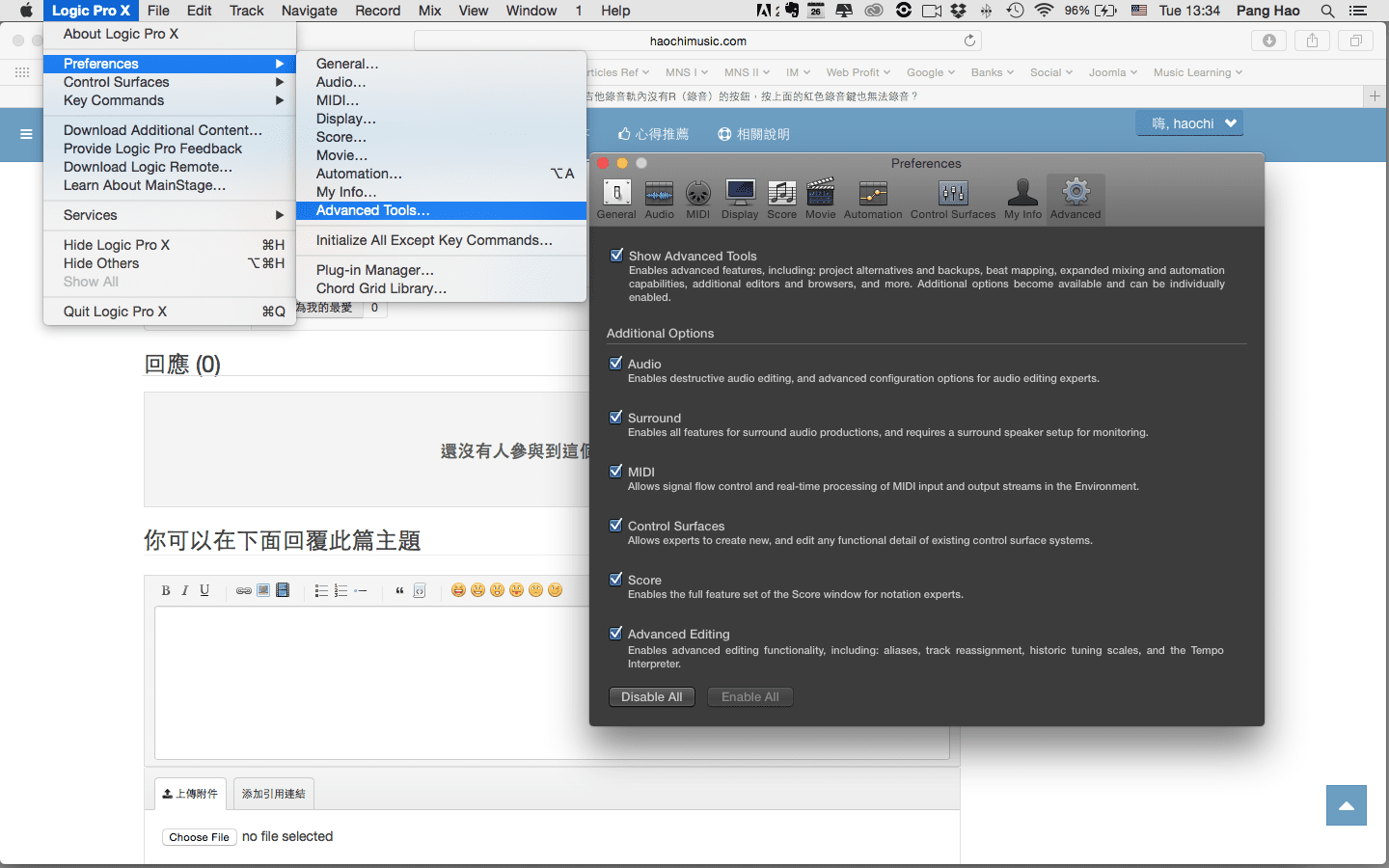1389x868 pixels.
Task: Open the Movie clapperboard pane in Preferences toolbar
Action: (x=821, y=200)
